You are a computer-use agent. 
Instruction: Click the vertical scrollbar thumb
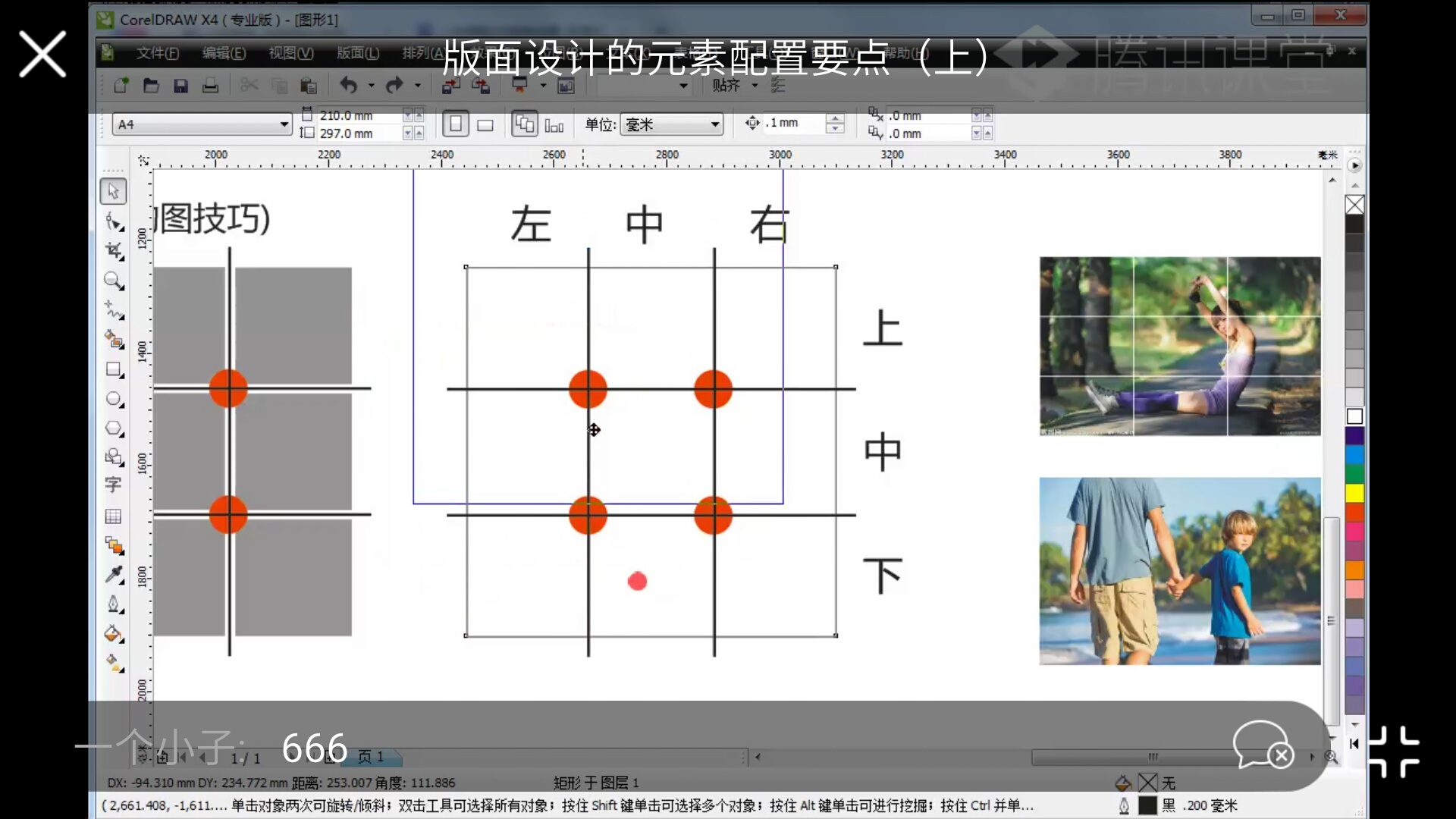[x=1331, y=620]
